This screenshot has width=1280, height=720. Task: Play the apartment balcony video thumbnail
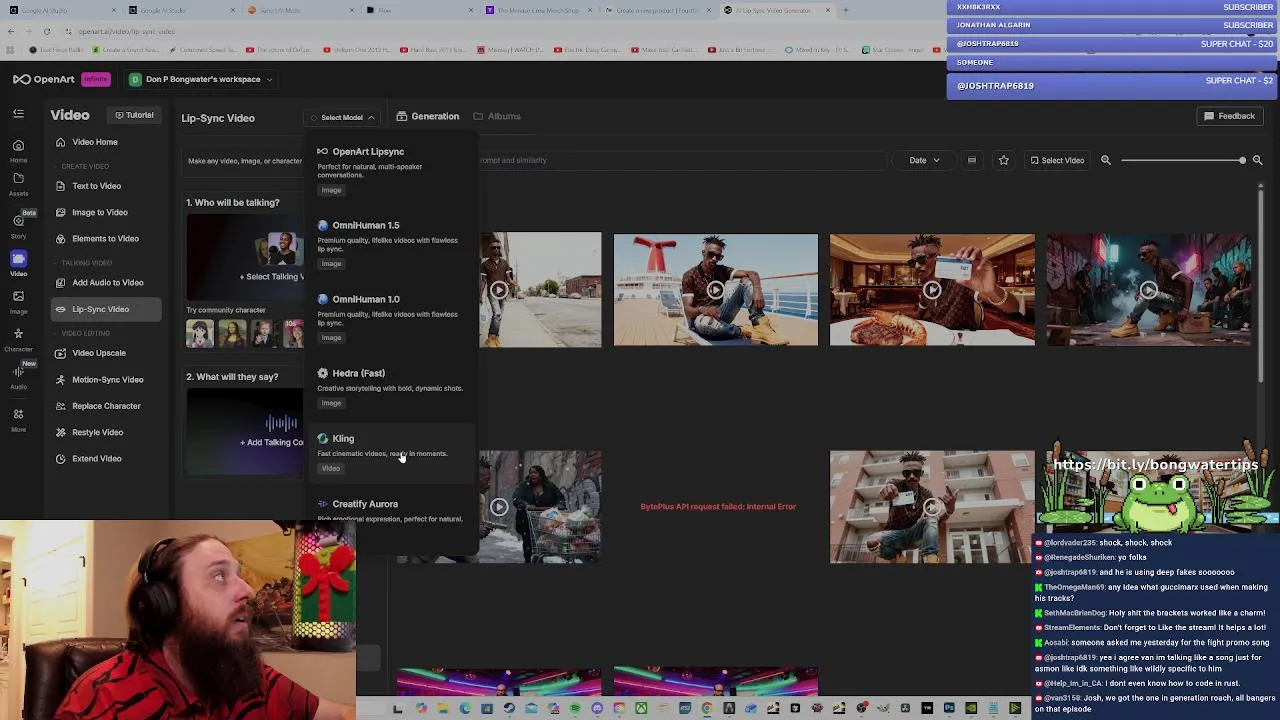click(x=932, y=507)
